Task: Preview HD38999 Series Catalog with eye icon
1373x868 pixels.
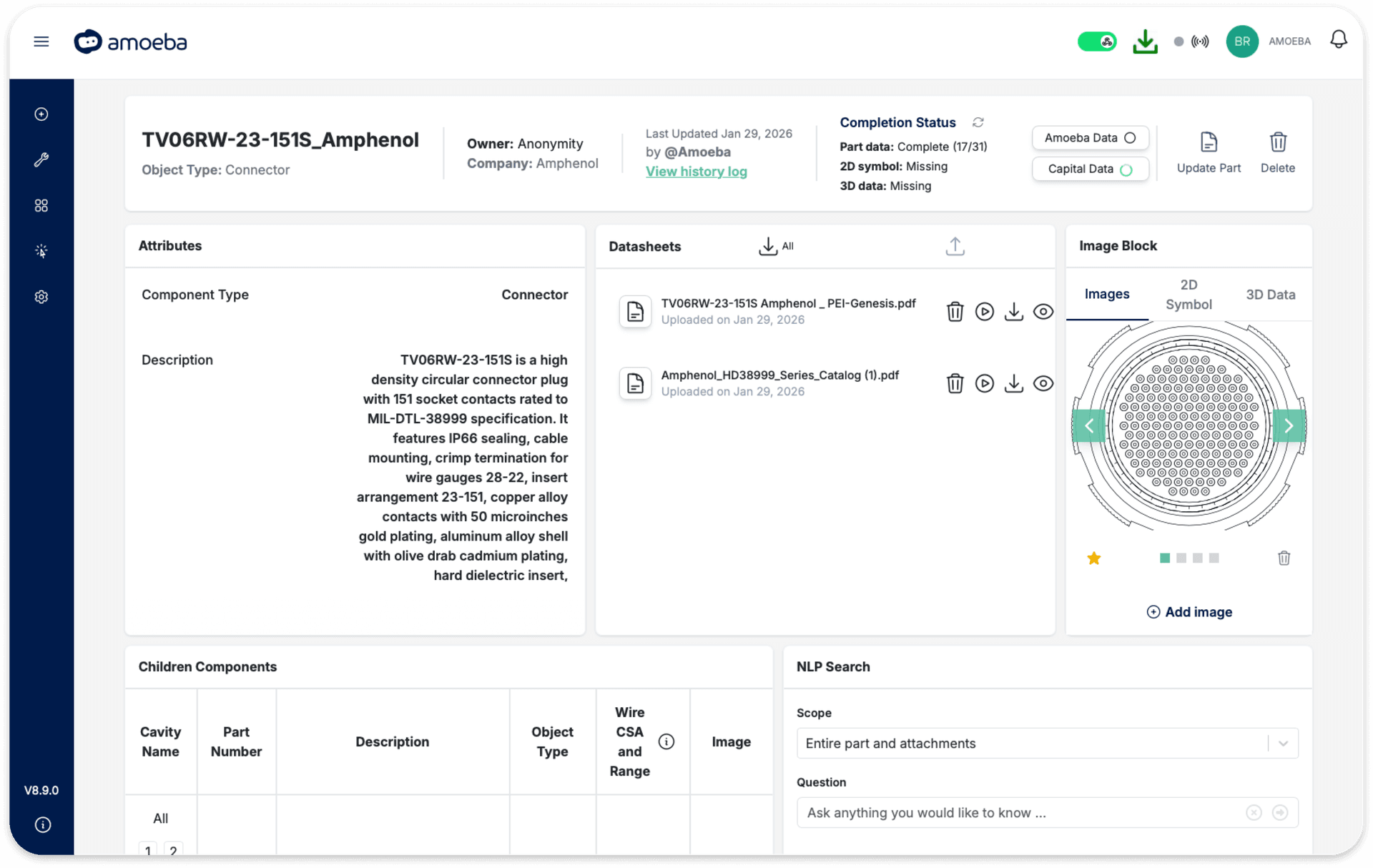Action: pyautogui.click(x=1043, y=383)
